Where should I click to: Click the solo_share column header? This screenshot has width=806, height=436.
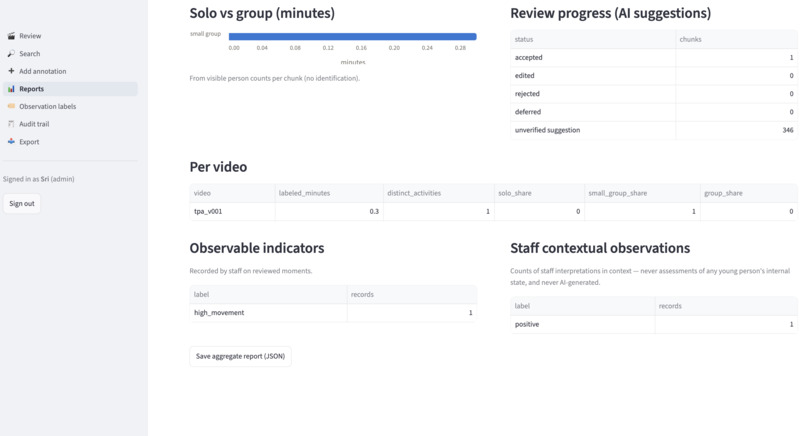(539, 193)
